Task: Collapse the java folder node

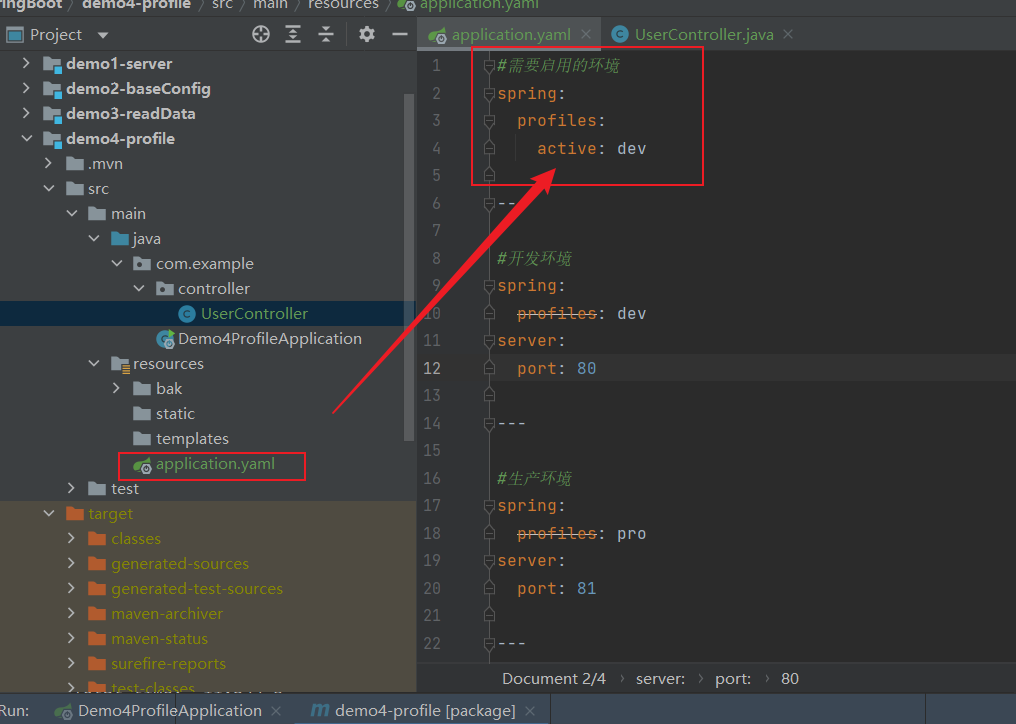Action: pyautogui.click(x=95, y=238)
